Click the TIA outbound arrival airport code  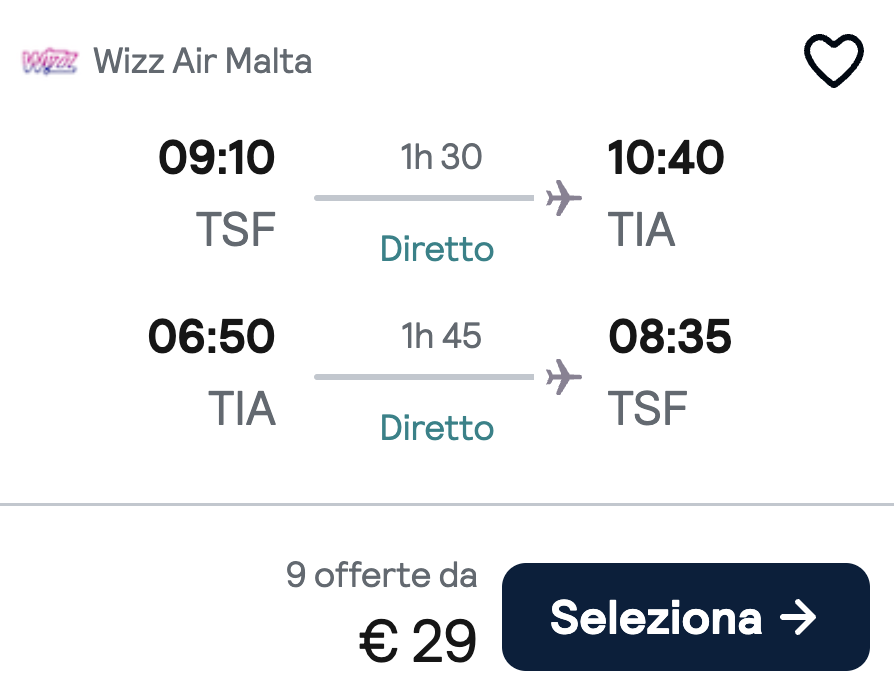(642, 229)
